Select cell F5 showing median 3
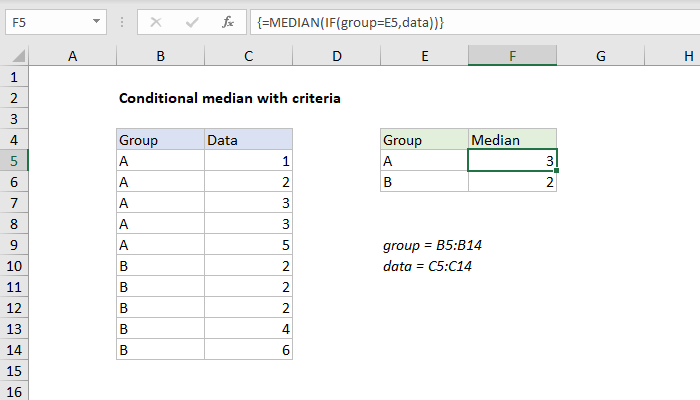The height and width of the screenshot is (400, 700). point(512,161)
